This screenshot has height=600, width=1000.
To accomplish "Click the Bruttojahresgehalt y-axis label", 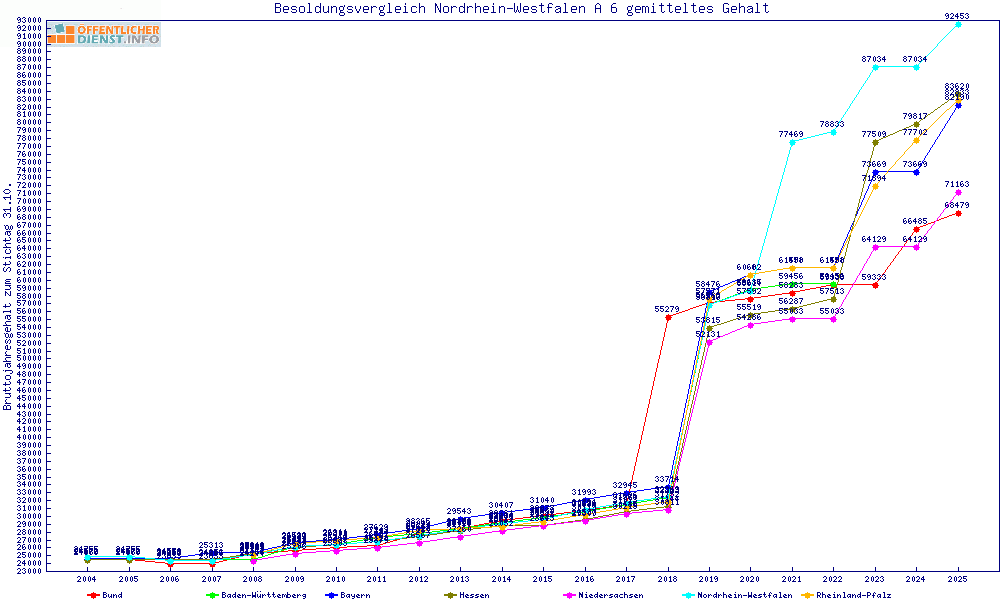I will [8, 296].
